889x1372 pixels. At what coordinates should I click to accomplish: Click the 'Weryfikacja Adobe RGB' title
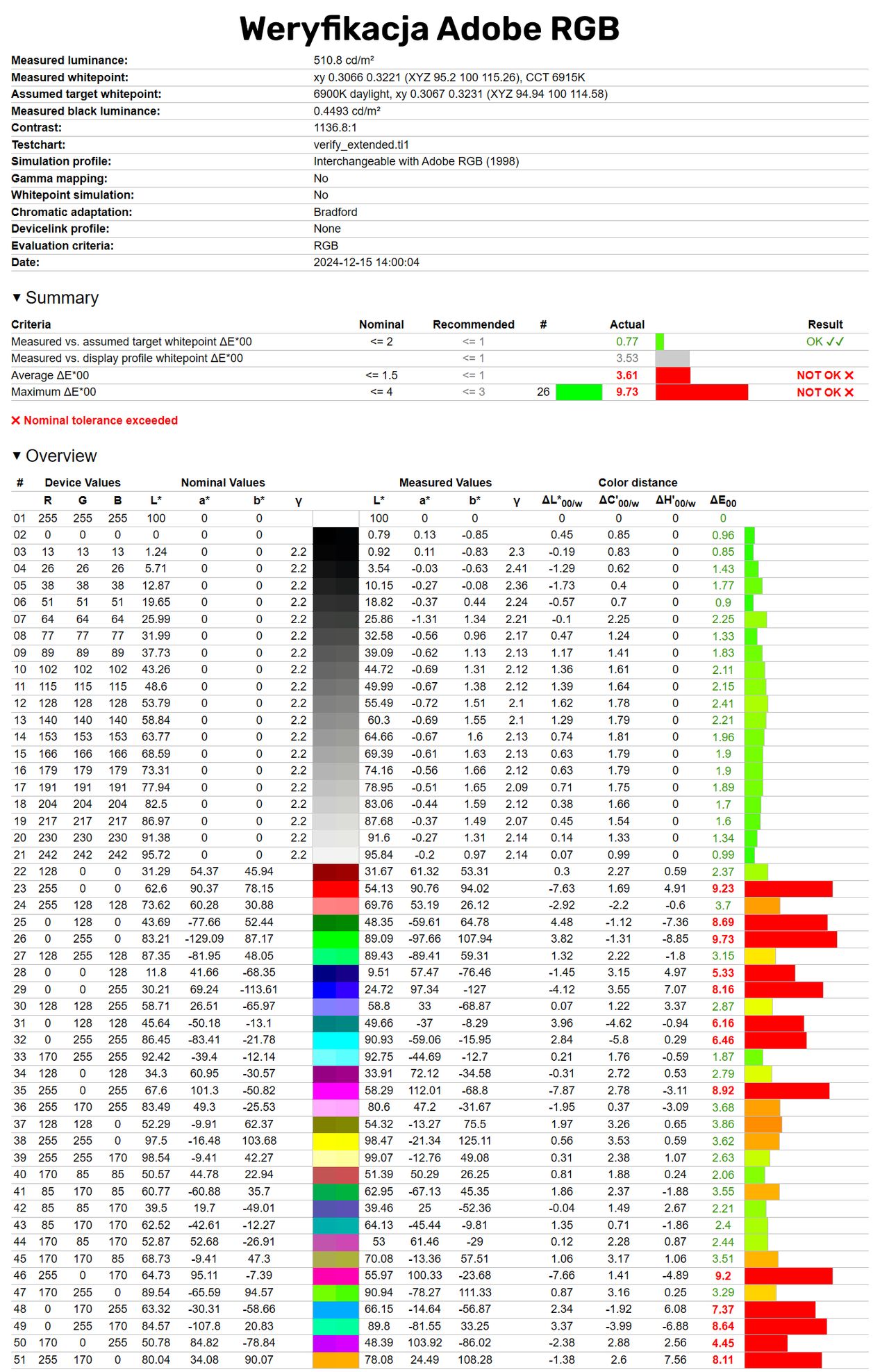coord(429,29)
